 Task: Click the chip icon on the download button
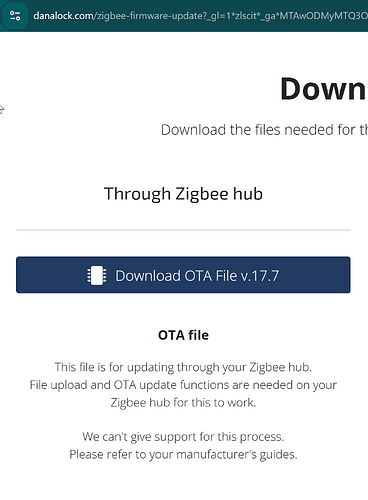pos(97,275)
